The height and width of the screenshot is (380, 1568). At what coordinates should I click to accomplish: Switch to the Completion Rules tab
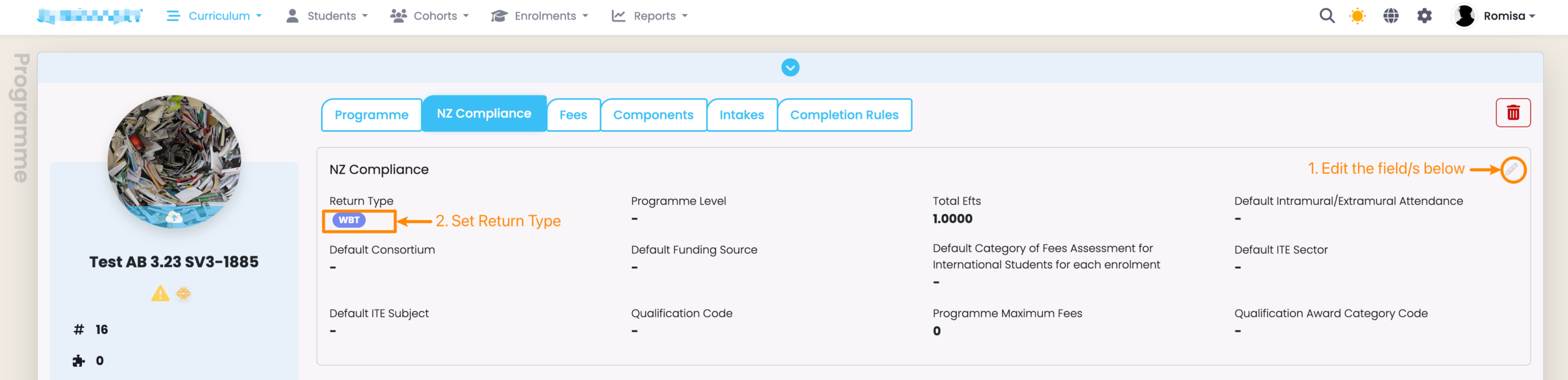(x=844, y=115)
